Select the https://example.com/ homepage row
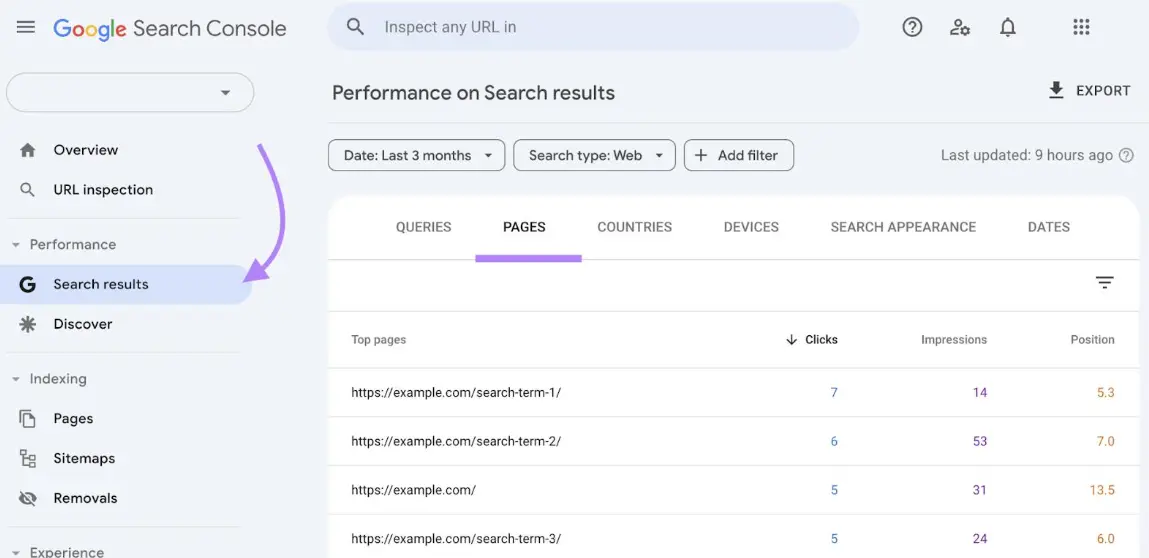The image size is (1149, 558). 734,490
